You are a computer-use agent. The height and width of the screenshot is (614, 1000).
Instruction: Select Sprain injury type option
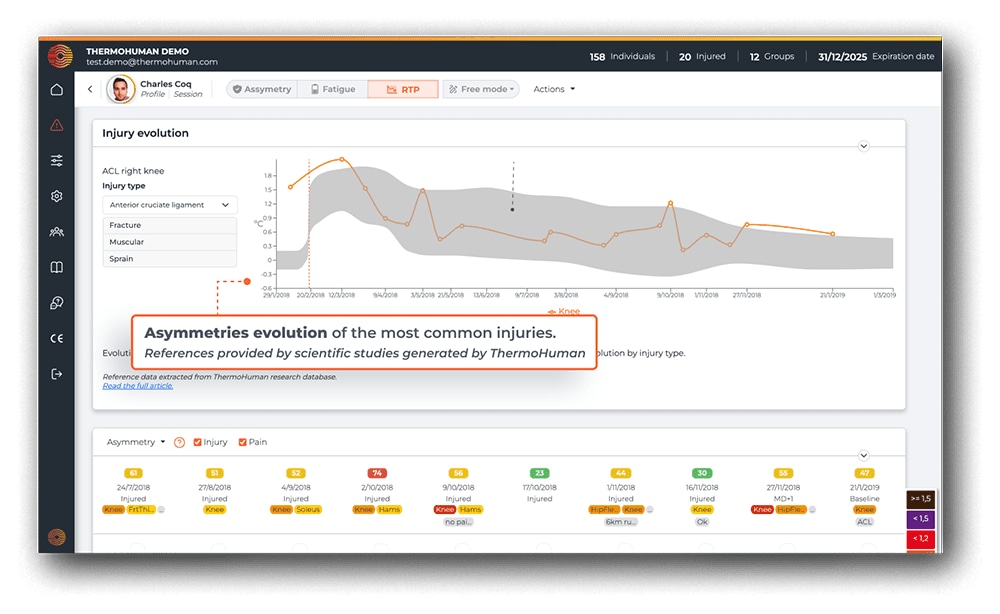point(170,258)
